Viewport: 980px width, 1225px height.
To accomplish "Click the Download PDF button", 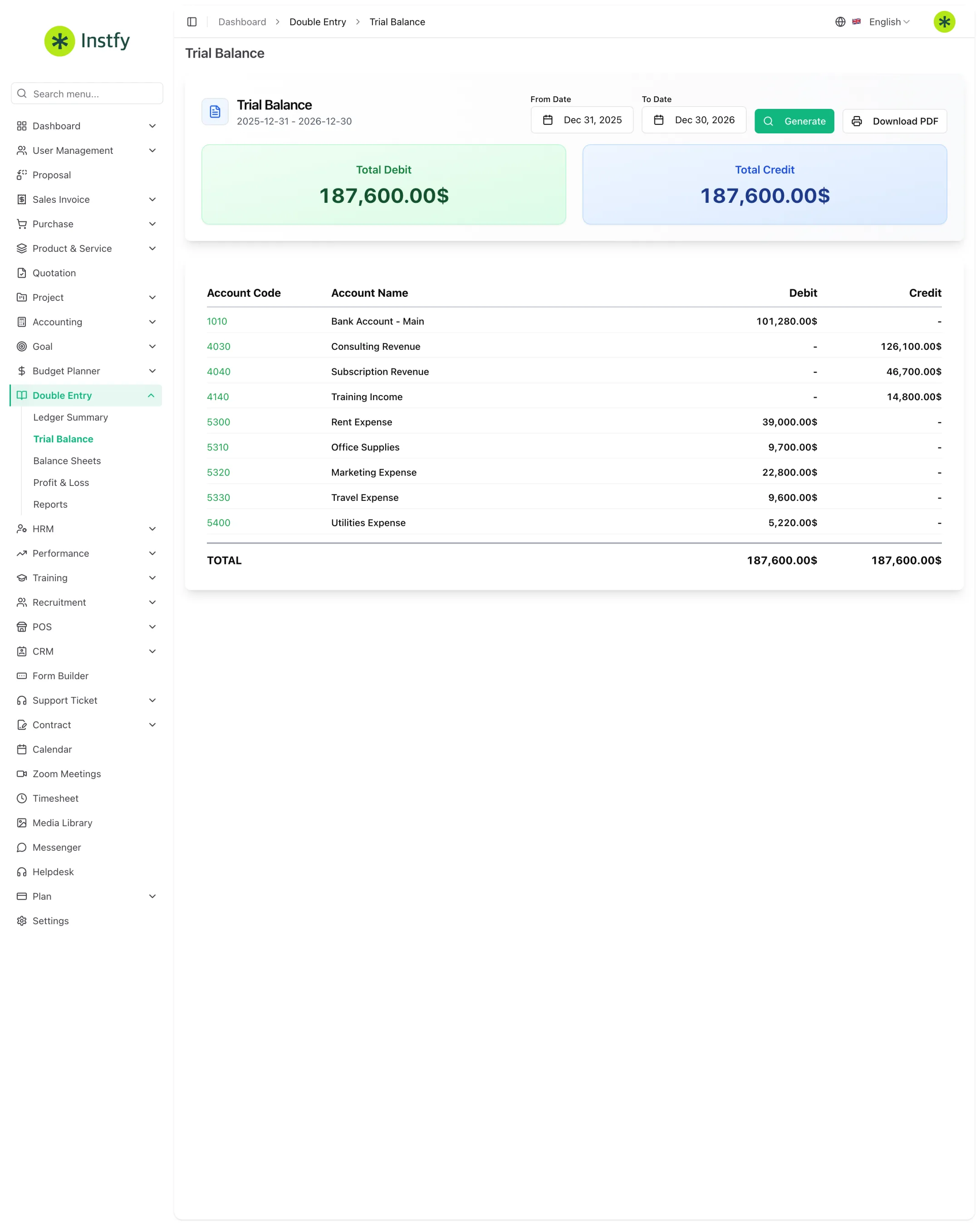I will click(895, 121).
